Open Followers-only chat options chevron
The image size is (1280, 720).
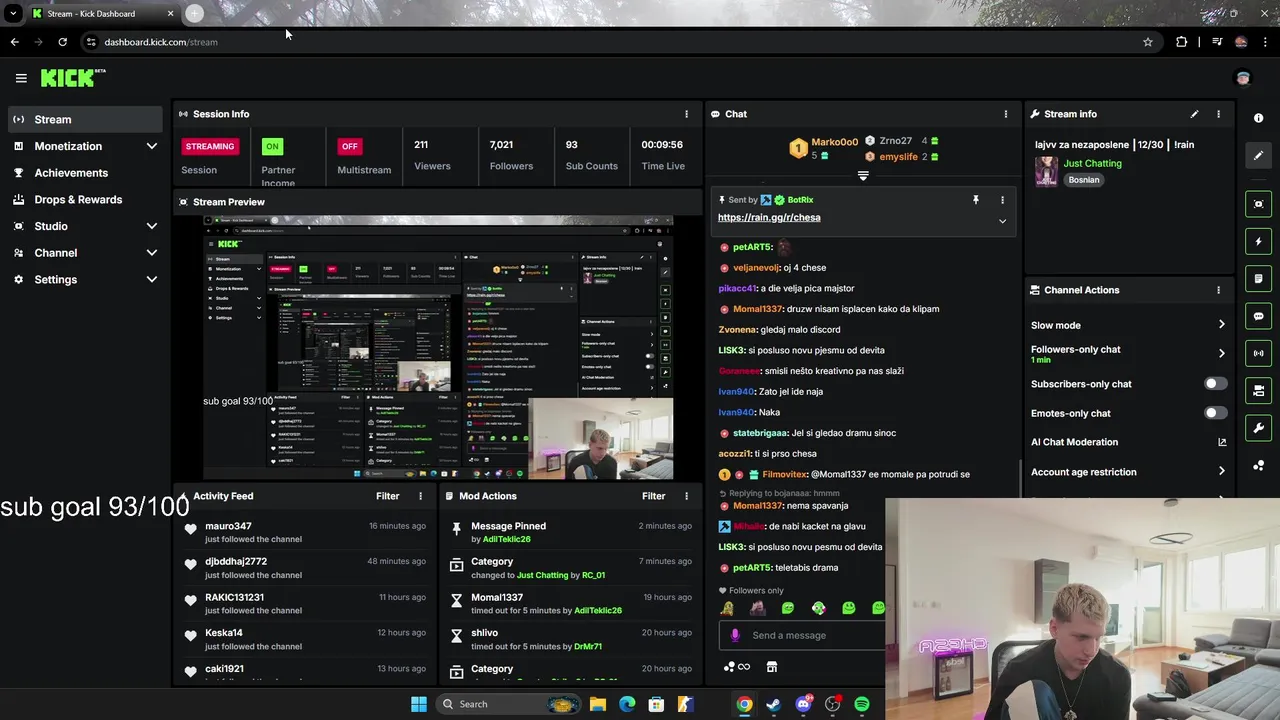pyautogui.click(x=1221, y=353)
